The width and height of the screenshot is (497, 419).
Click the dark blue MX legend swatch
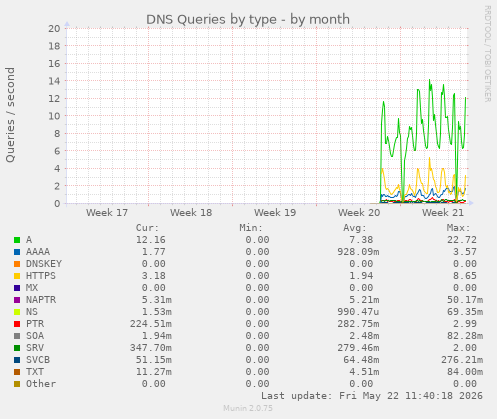tap(17, 288)
